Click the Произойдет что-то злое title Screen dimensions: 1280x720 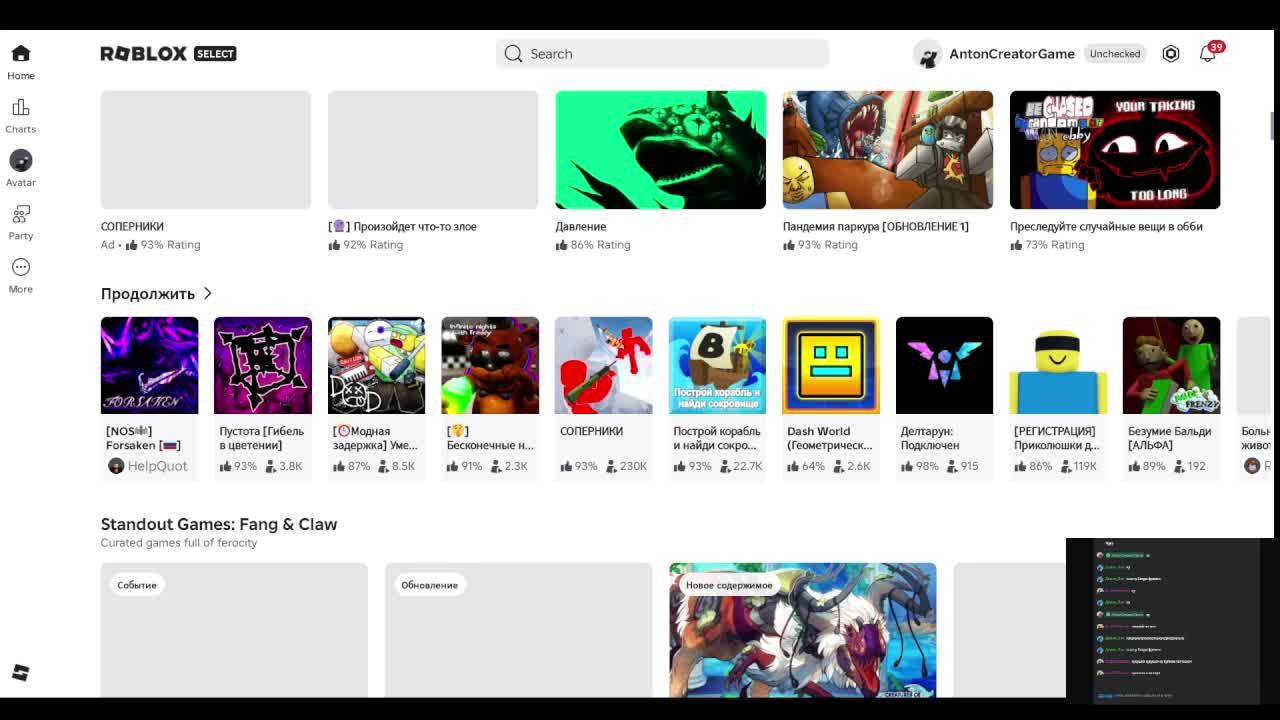403,226
